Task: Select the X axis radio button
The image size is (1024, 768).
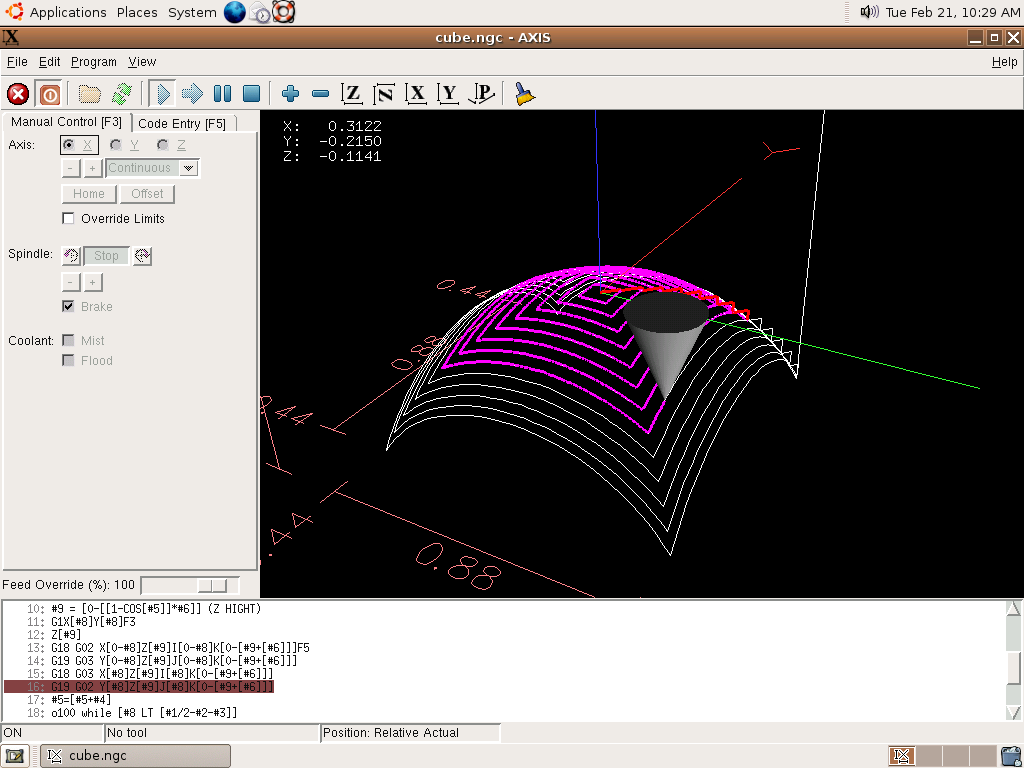Action: (69, 145)
